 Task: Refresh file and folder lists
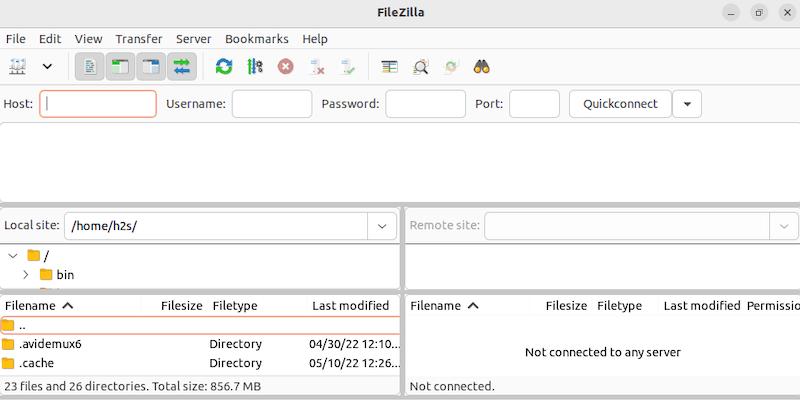pyautogui.click(x=224, y=67)
